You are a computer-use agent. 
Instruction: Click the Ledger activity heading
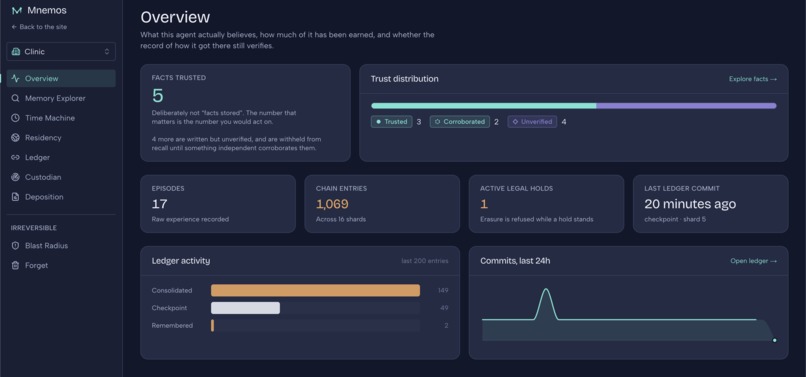pos(181,261)
